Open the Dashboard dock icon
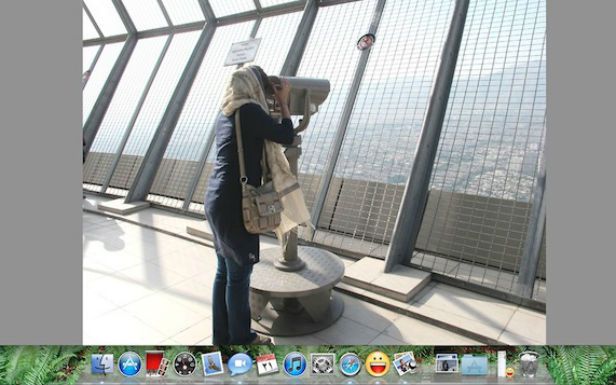Viewport: 616px width, 385px height. coord(185,364)
